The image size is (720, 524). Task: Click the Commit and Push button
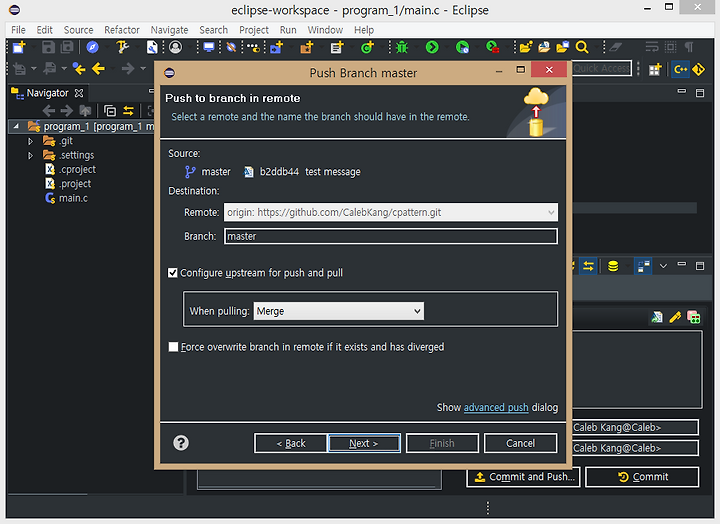click(523, 477)
